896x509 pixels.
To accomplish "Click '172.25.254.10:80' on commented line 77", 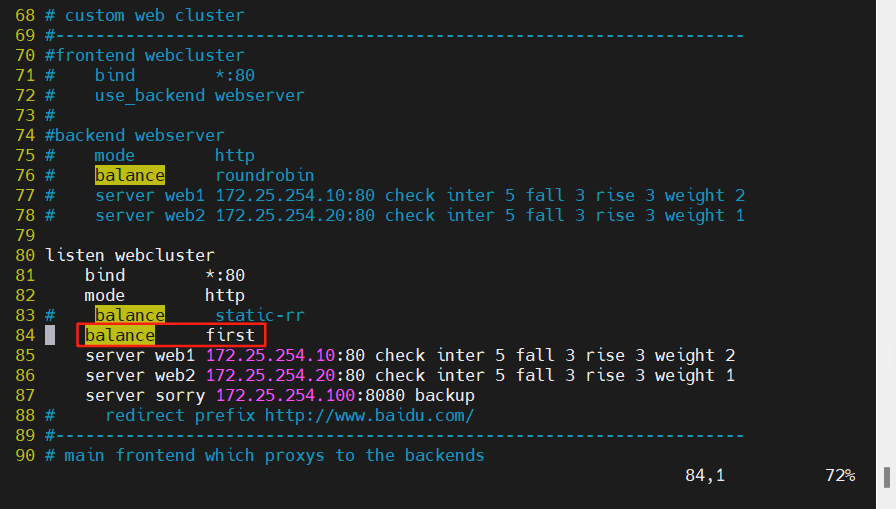I will (295, 195).
